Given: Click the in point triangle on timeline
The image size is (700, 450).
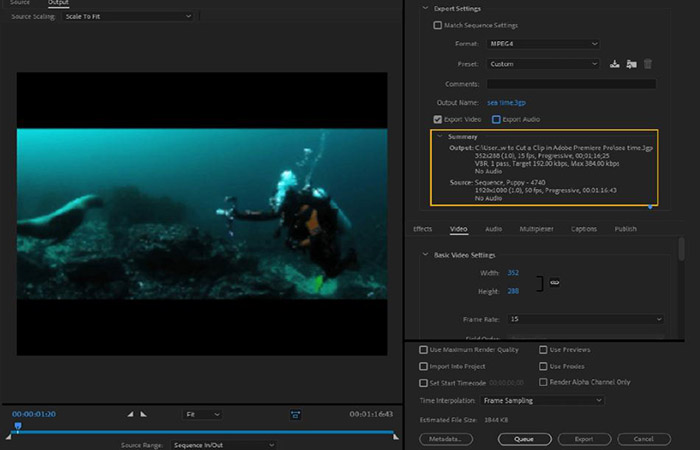Looking at the screenshot, I should click(x=8, y=436).
